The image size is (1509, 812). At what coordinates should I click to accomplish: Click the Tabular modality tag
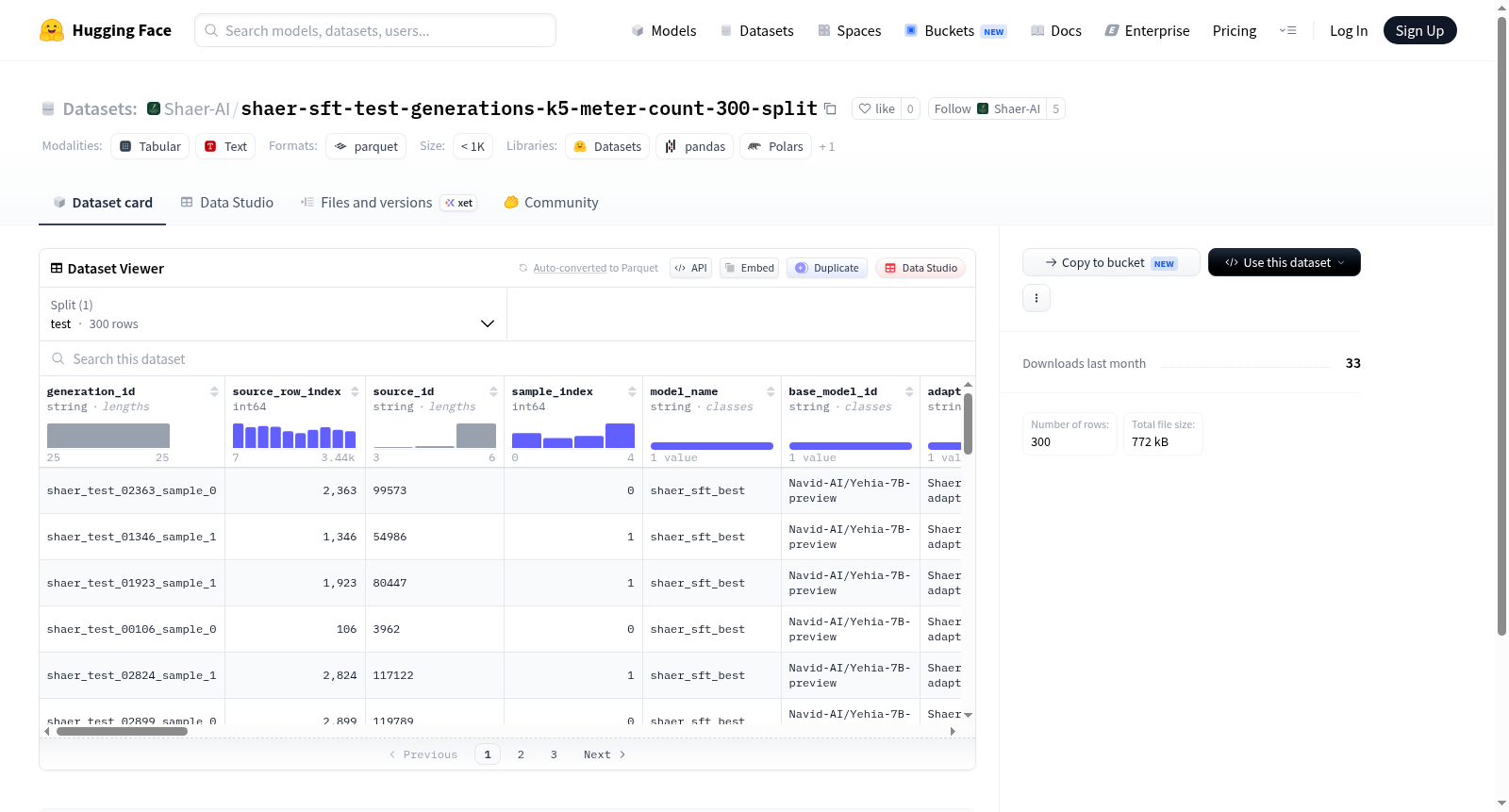[x=150, y=146]
